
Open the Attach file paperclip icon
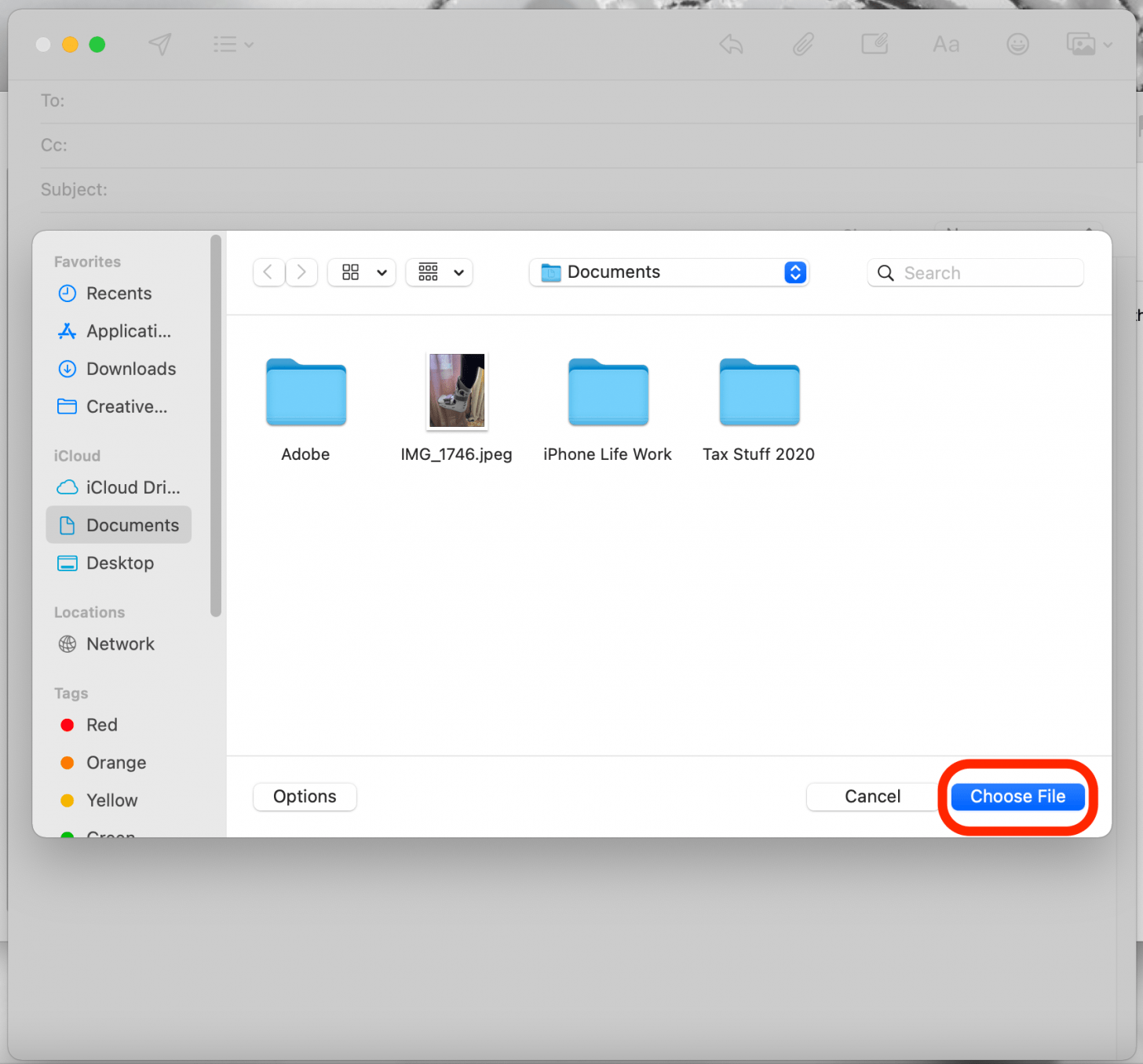(x=802, y=44)
